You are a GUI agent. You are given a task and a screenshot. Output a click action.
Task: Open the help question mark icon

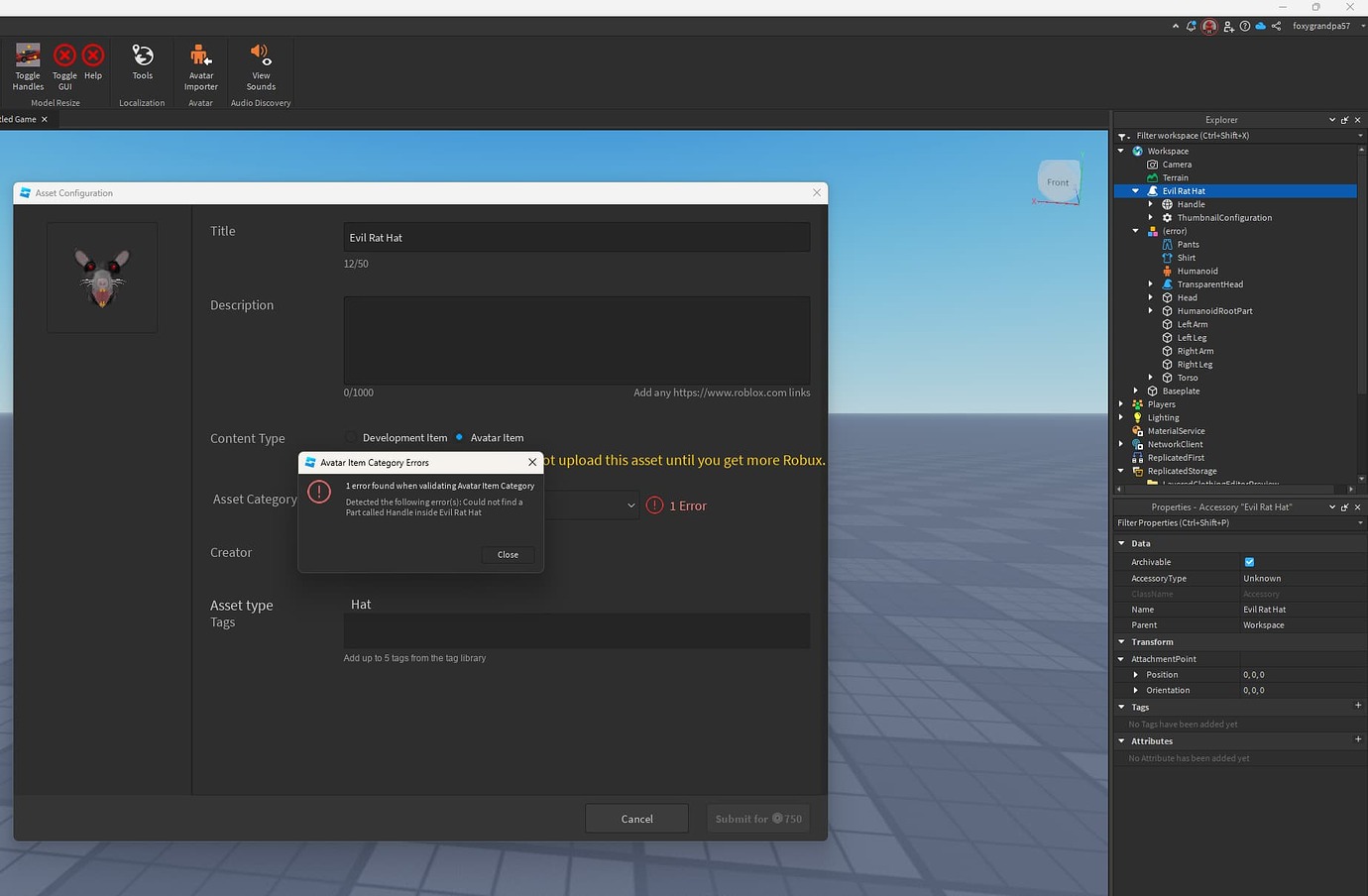[1245, 27]
